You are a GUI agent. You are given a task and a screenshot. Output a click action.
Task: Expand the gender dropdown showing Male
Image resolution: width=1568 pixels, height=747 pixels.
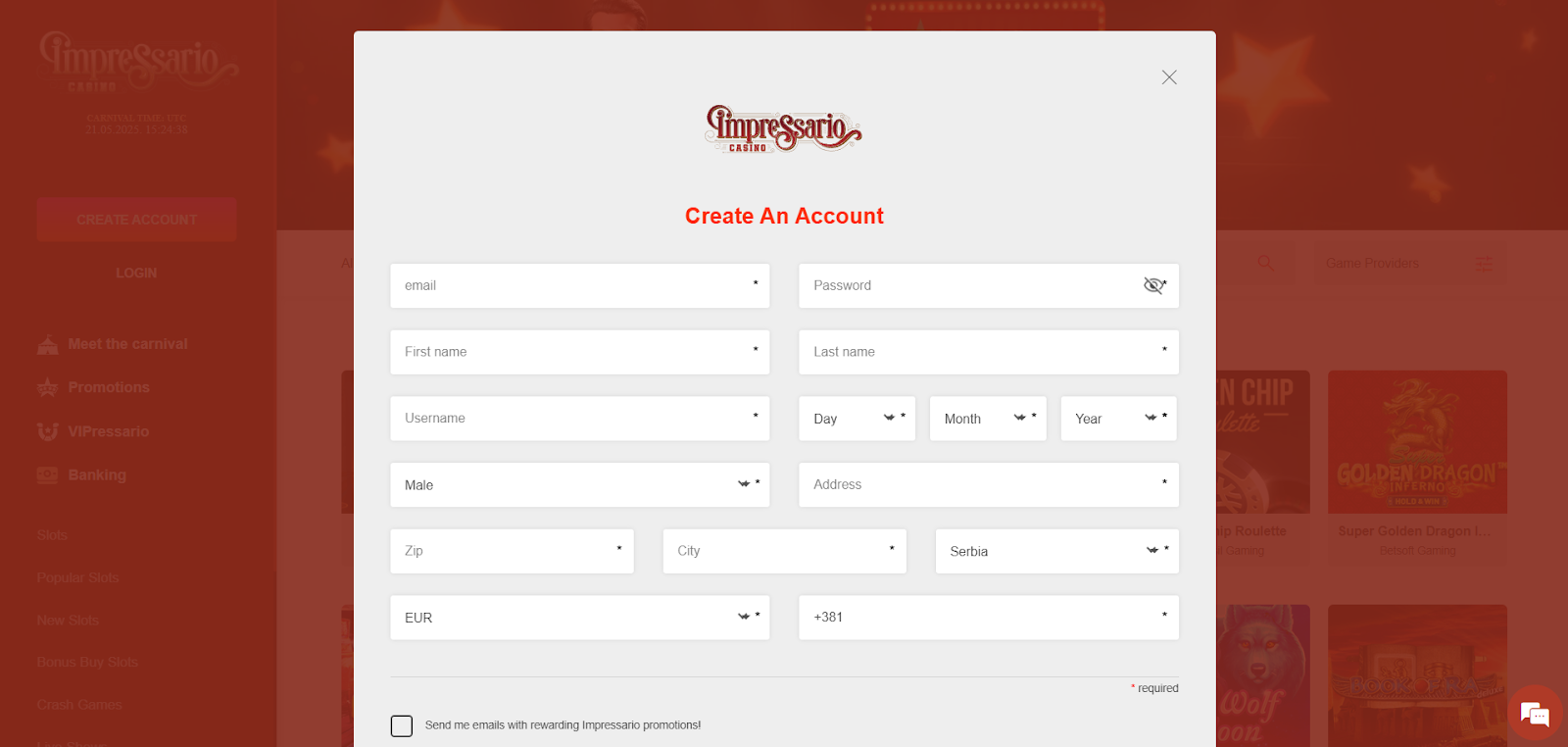click(580, 485)
